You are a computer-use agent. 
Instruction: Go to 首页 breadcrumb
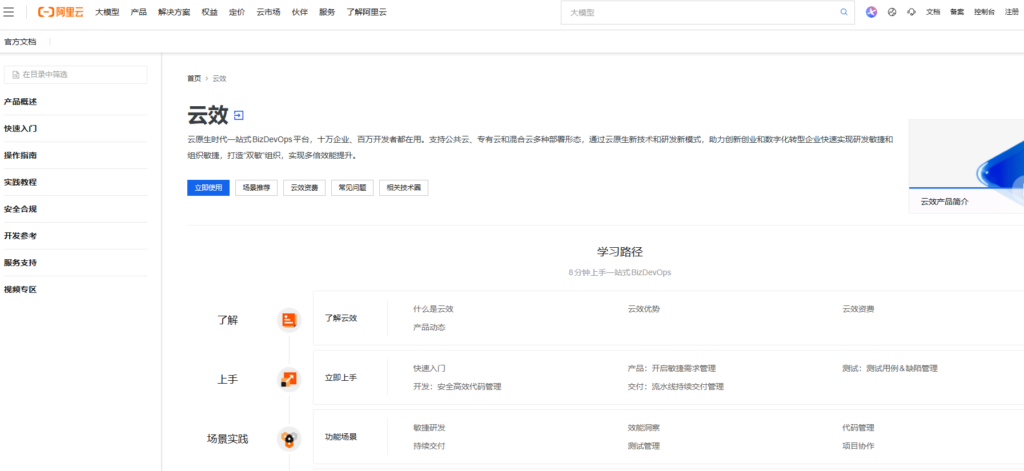(x=194, y=78)
